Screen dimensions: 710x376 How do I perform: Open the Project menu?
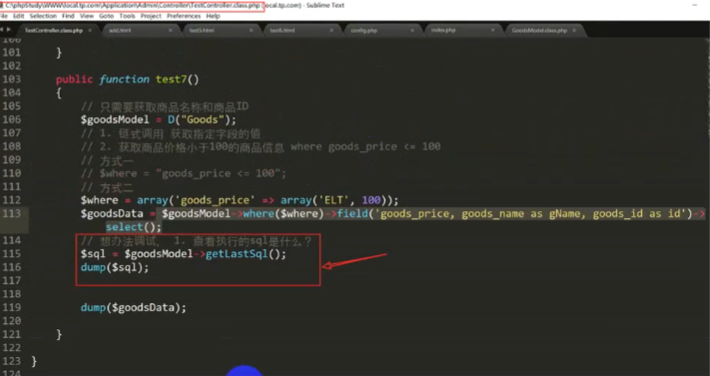151,16
